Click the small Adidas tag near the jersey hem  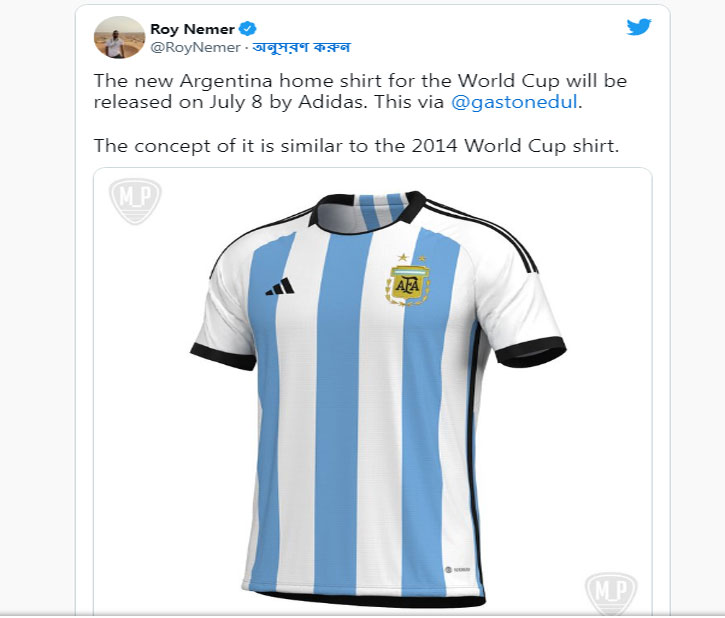tap(457, 569)
